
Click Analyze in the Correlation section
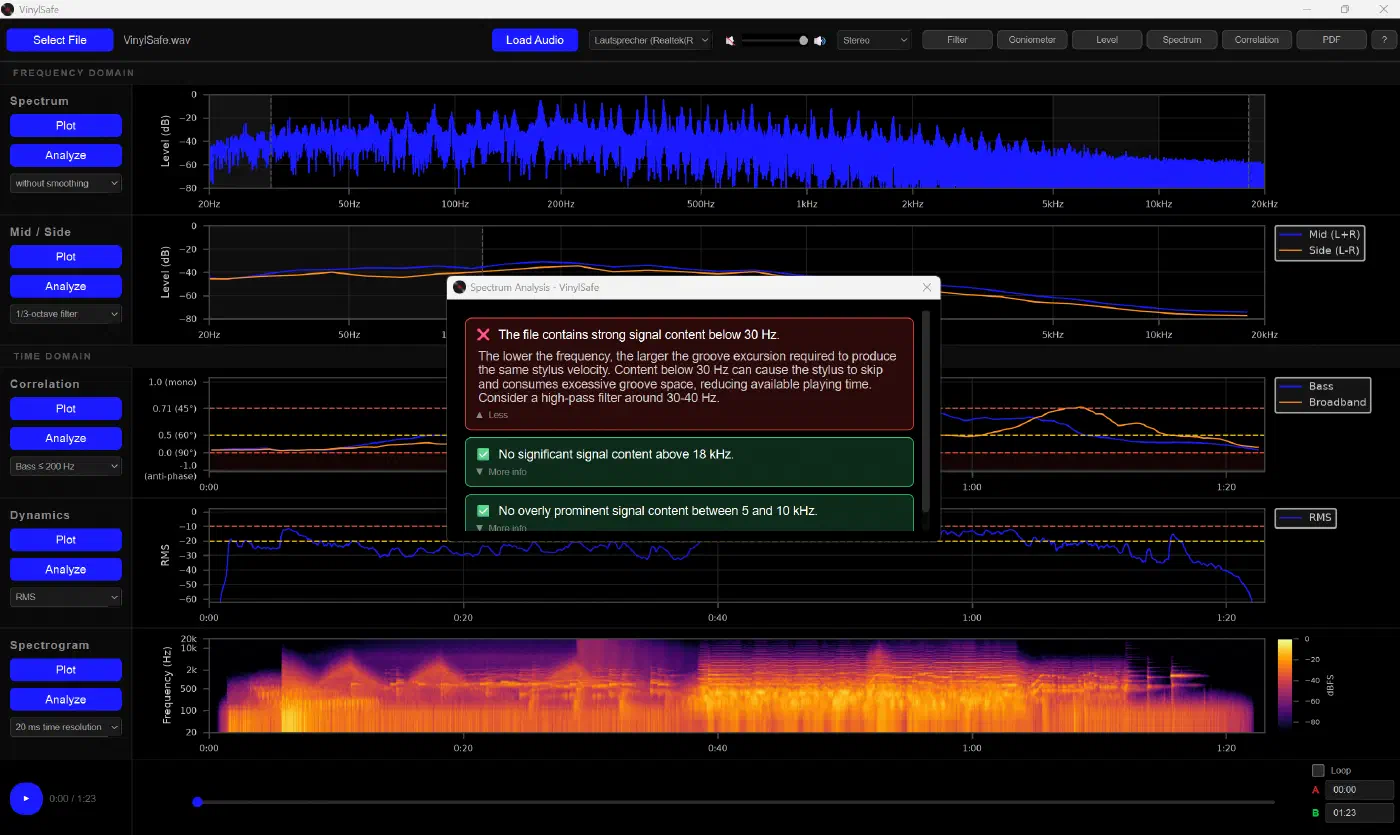pyautogui.click(x=66, y=439)
